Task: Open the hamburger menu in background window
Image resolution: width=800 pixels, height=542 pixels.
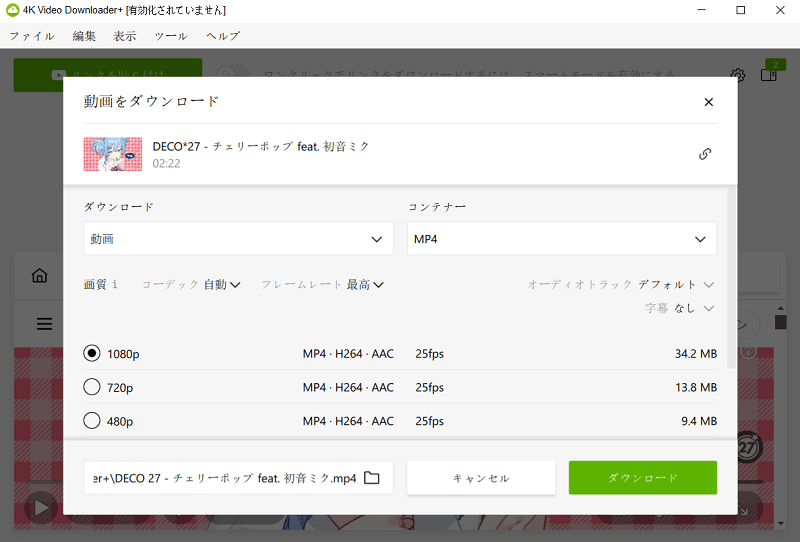Action: [44, 324]
